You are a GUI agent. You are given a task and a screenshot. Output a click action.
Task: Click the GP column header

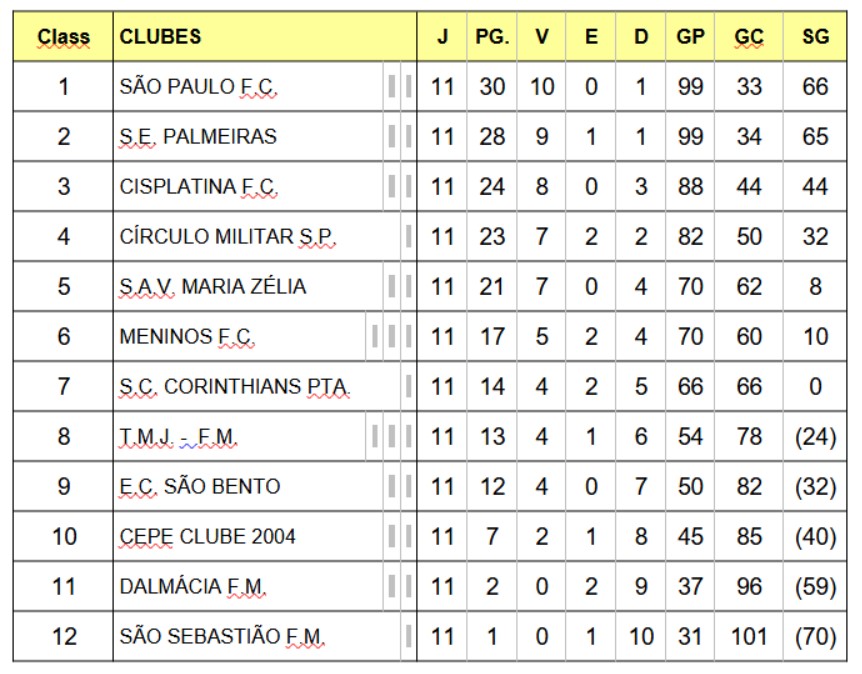point(690,37)
